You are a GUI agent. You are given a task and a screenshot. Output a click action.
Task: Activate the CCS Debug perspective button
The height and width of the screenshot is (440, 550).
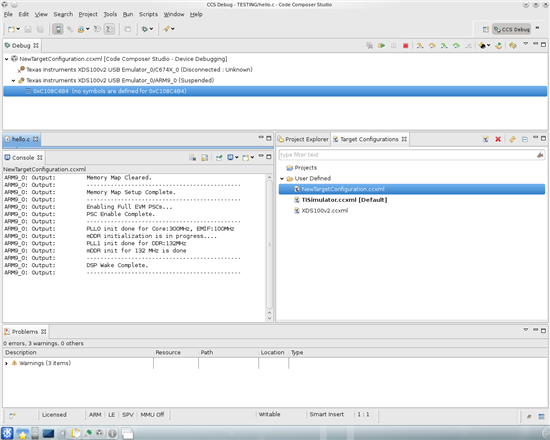[x=512, y=29]
